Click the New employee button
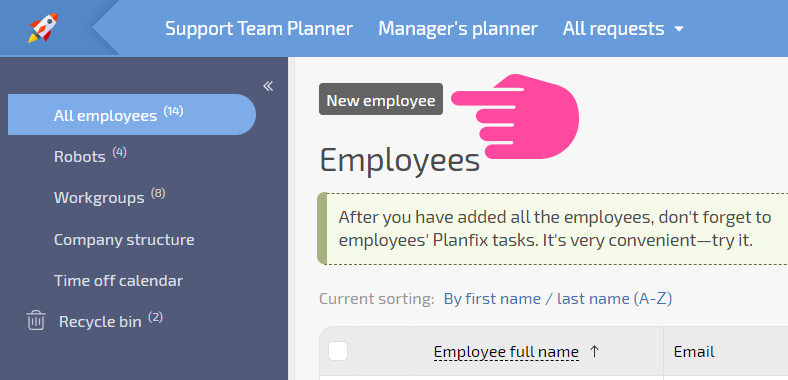The image size is (788, 380). point(381,99)
